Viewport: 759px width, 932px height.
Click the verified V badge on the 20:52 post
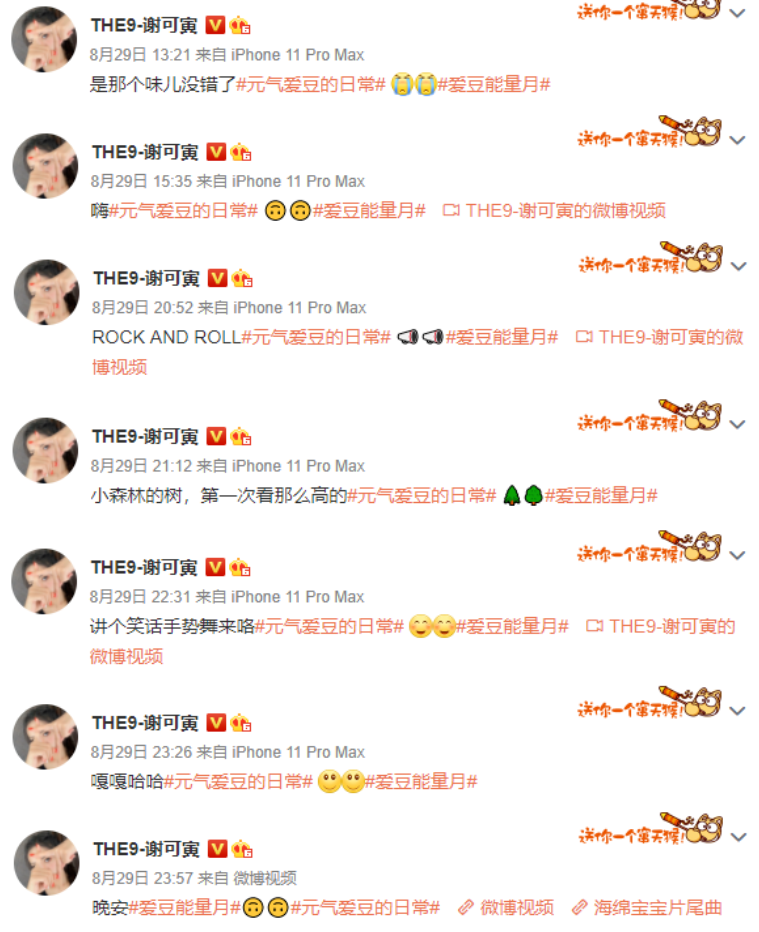click(x=218, y=278)
